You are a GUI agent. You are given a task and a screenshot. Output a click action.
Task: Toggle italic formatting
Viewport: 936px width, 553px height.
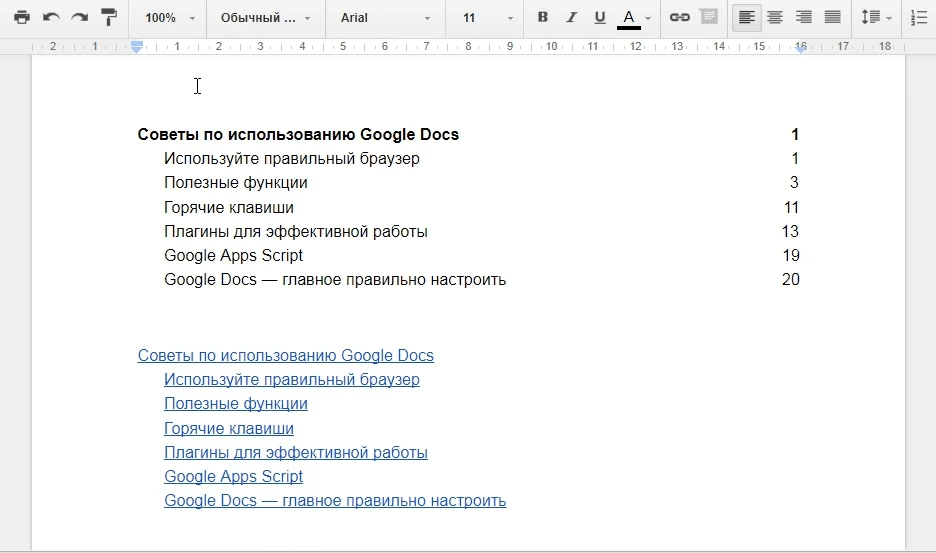click(x=571, y=18)
